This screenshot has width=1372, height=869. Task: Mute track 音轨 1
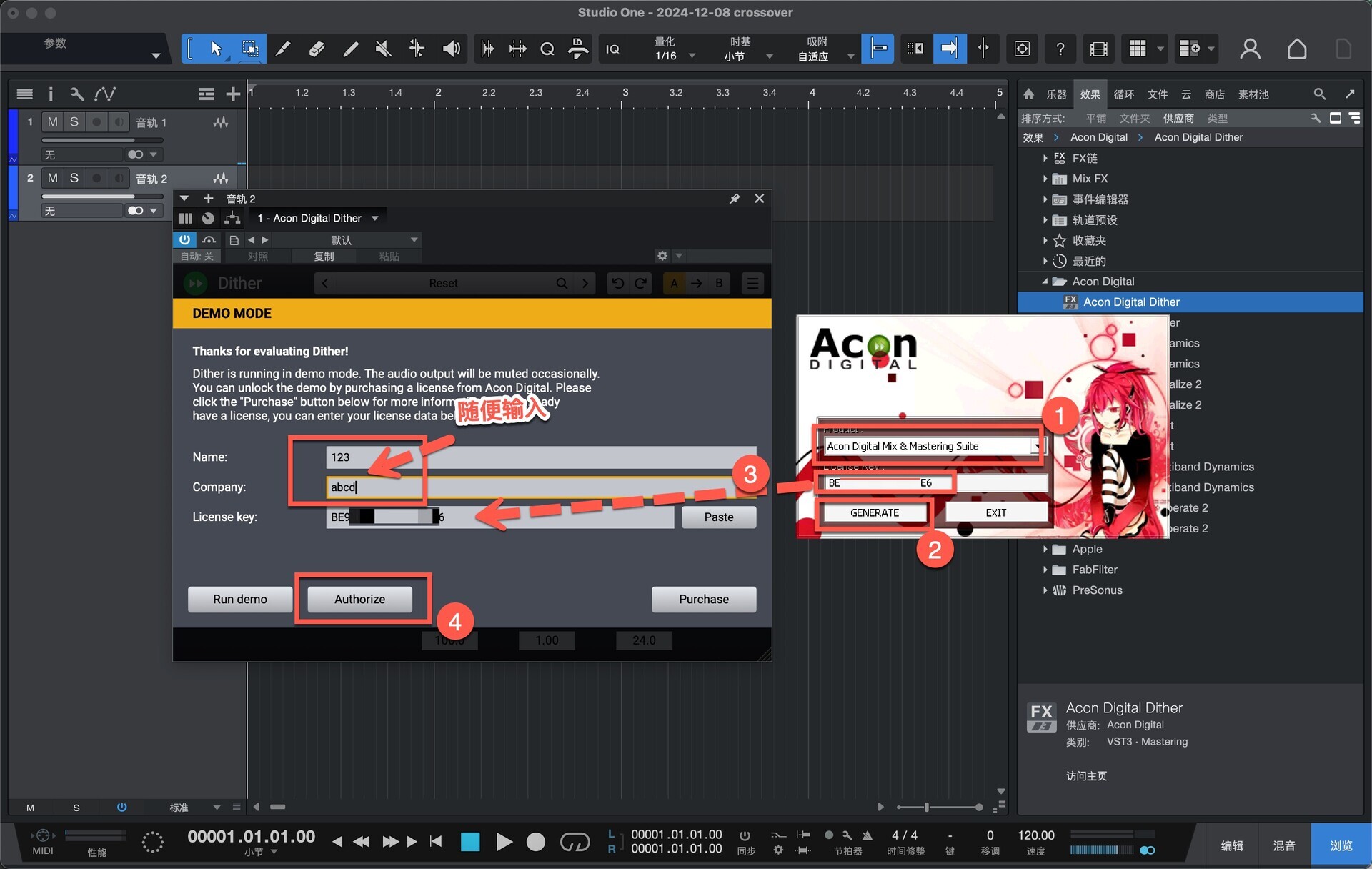(52, 122)
